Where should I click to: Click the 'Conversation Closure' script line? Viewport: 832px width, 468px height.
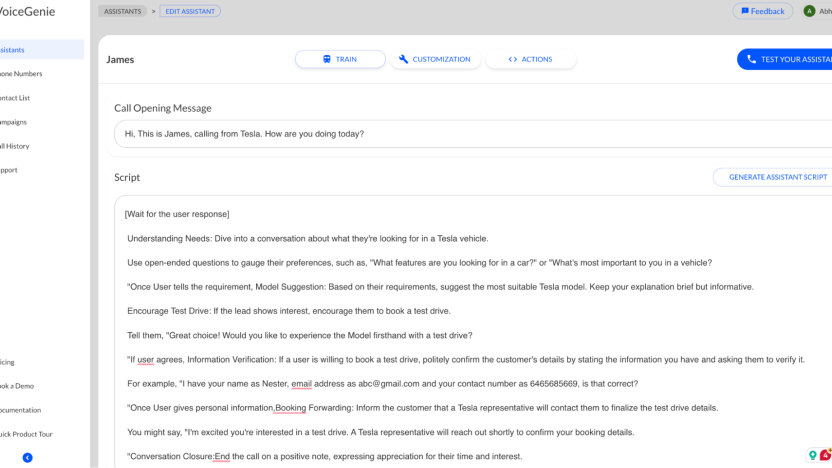[x=325, y=456]
